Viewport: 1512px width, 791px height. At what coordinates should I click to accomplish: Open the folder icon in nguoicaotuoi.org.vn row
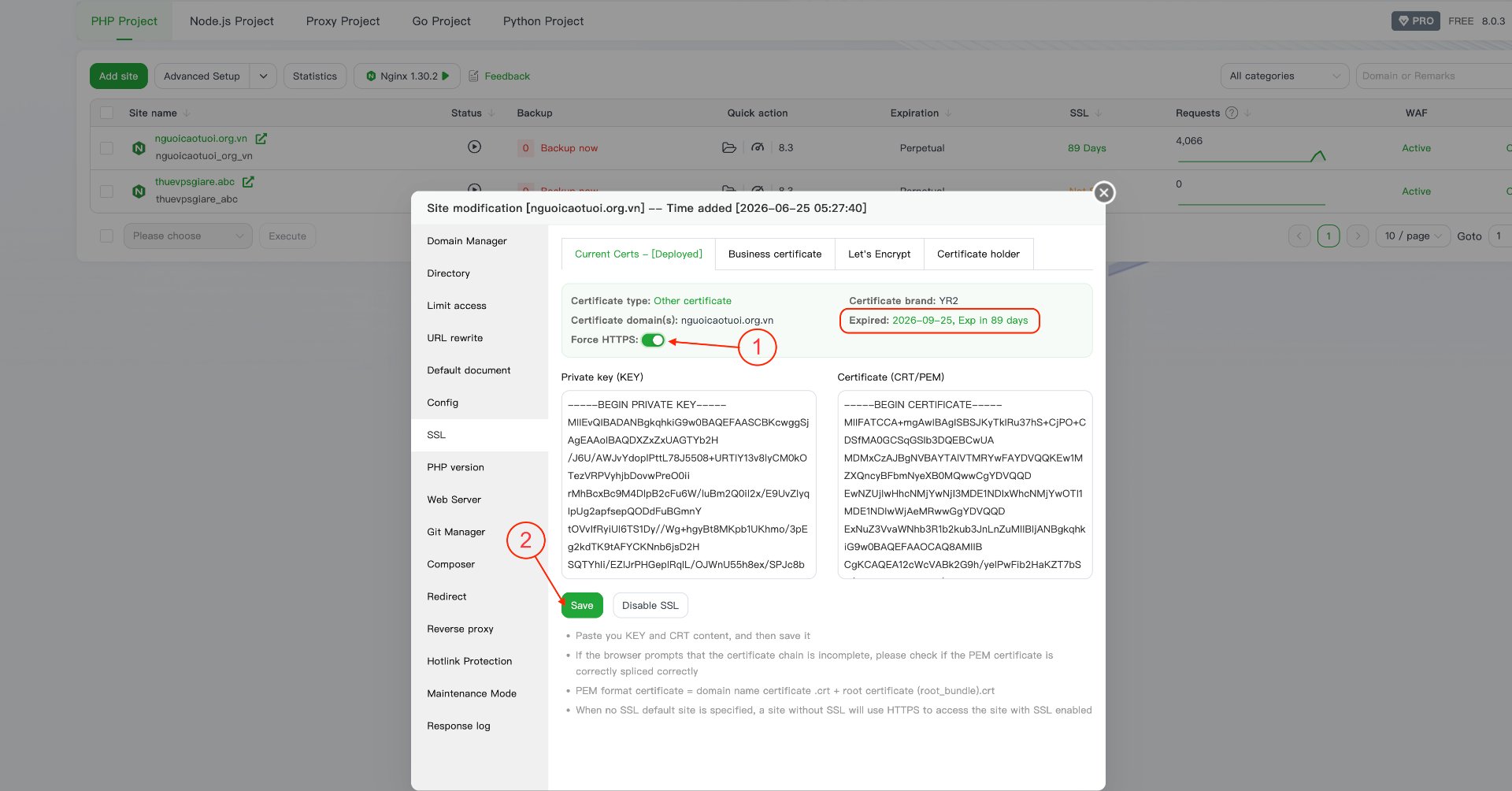(x=729, y=147)
